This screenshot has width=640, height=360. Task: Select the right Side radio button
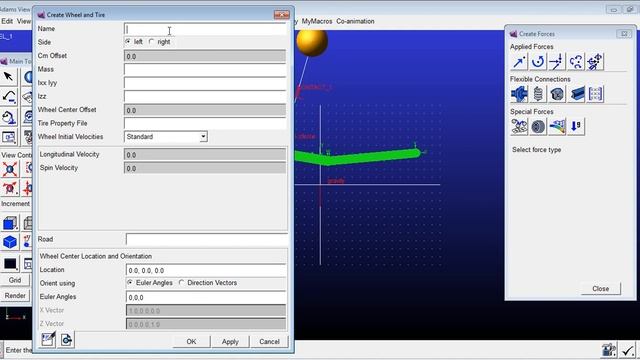pyautogui.click(x=151, y=42)
